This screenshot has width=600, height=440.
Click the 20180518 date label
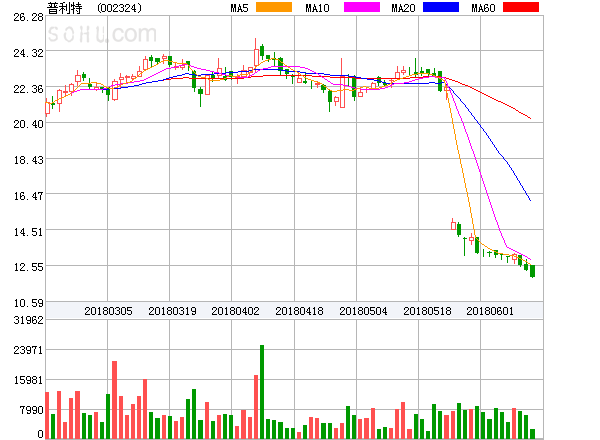coord(427,311)
